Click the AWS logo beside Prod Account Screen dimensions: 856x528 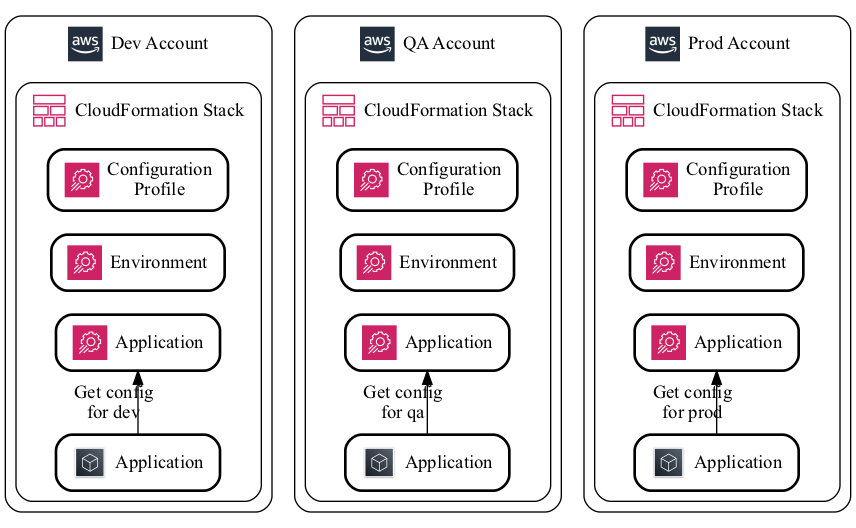point(662,44)
